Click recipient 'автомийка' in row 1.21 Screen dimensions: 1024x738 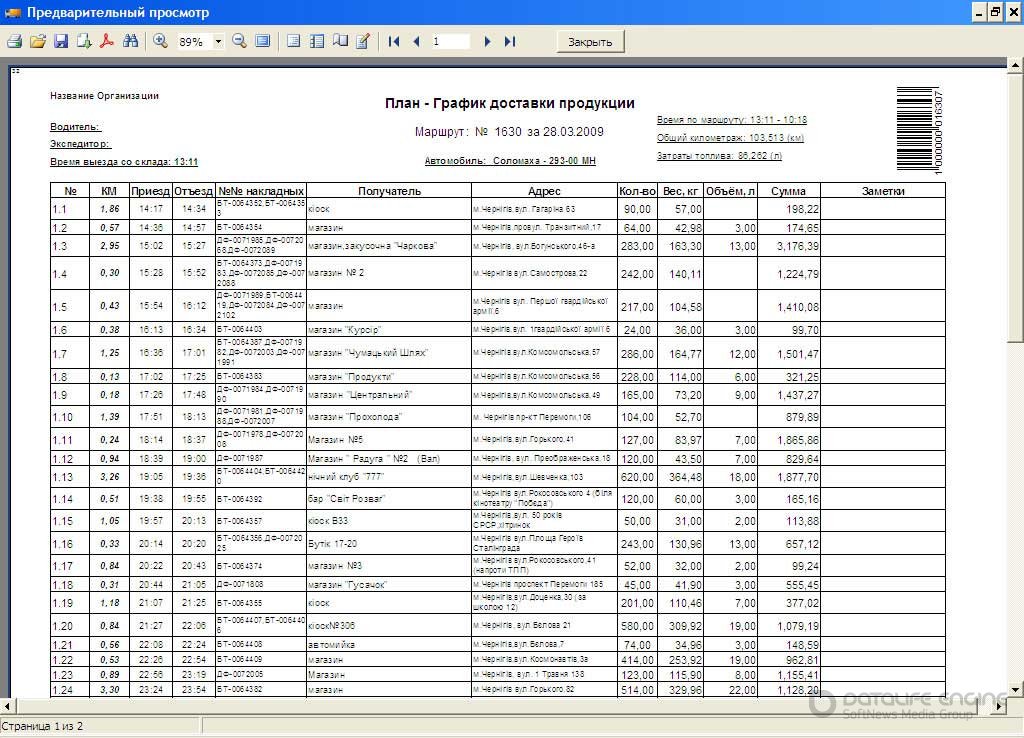pyautogui.click(x=331, y=645)
